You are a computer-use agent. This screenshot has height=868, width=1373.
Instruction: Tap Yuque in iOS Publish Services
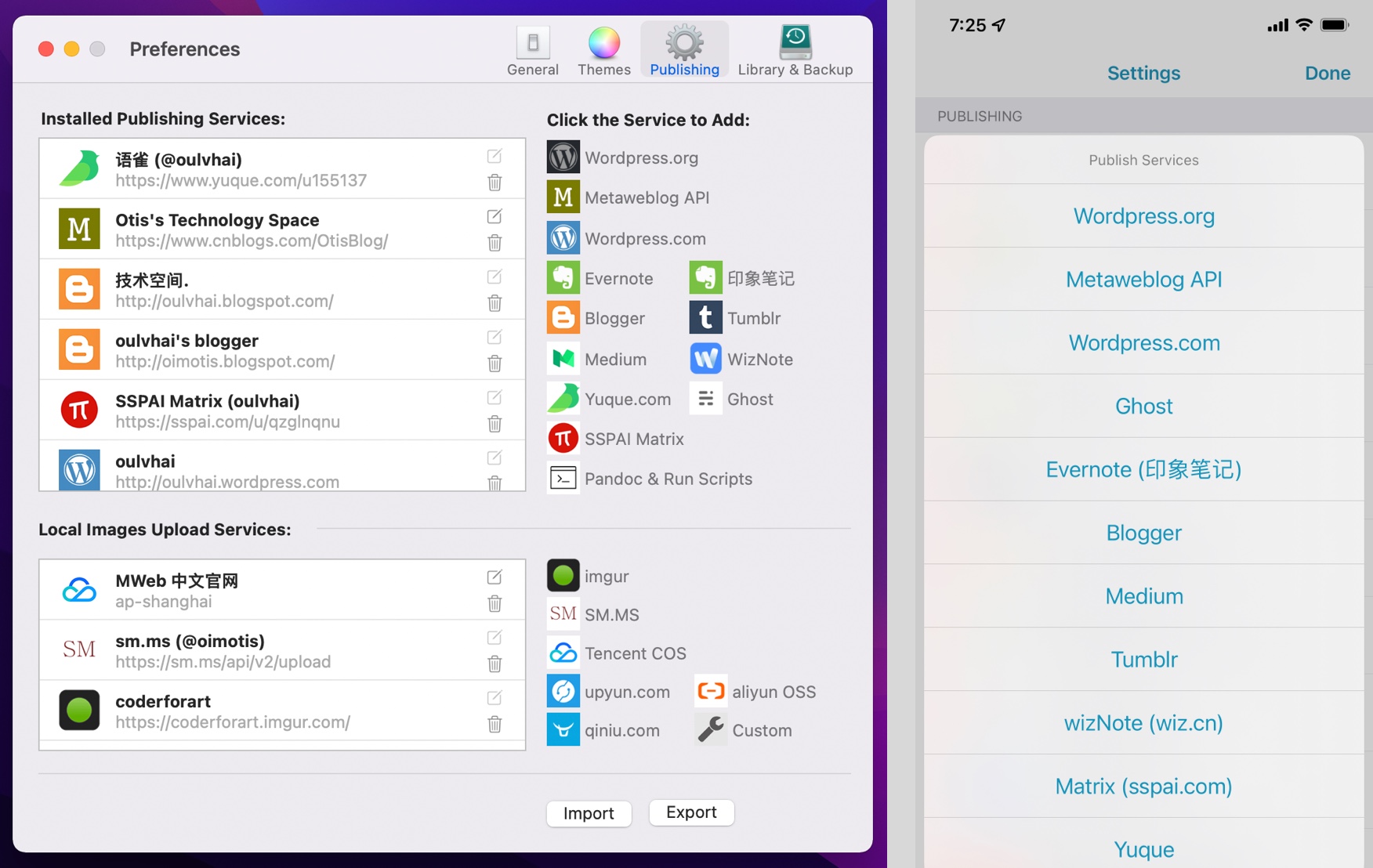tap(1144, 844)
